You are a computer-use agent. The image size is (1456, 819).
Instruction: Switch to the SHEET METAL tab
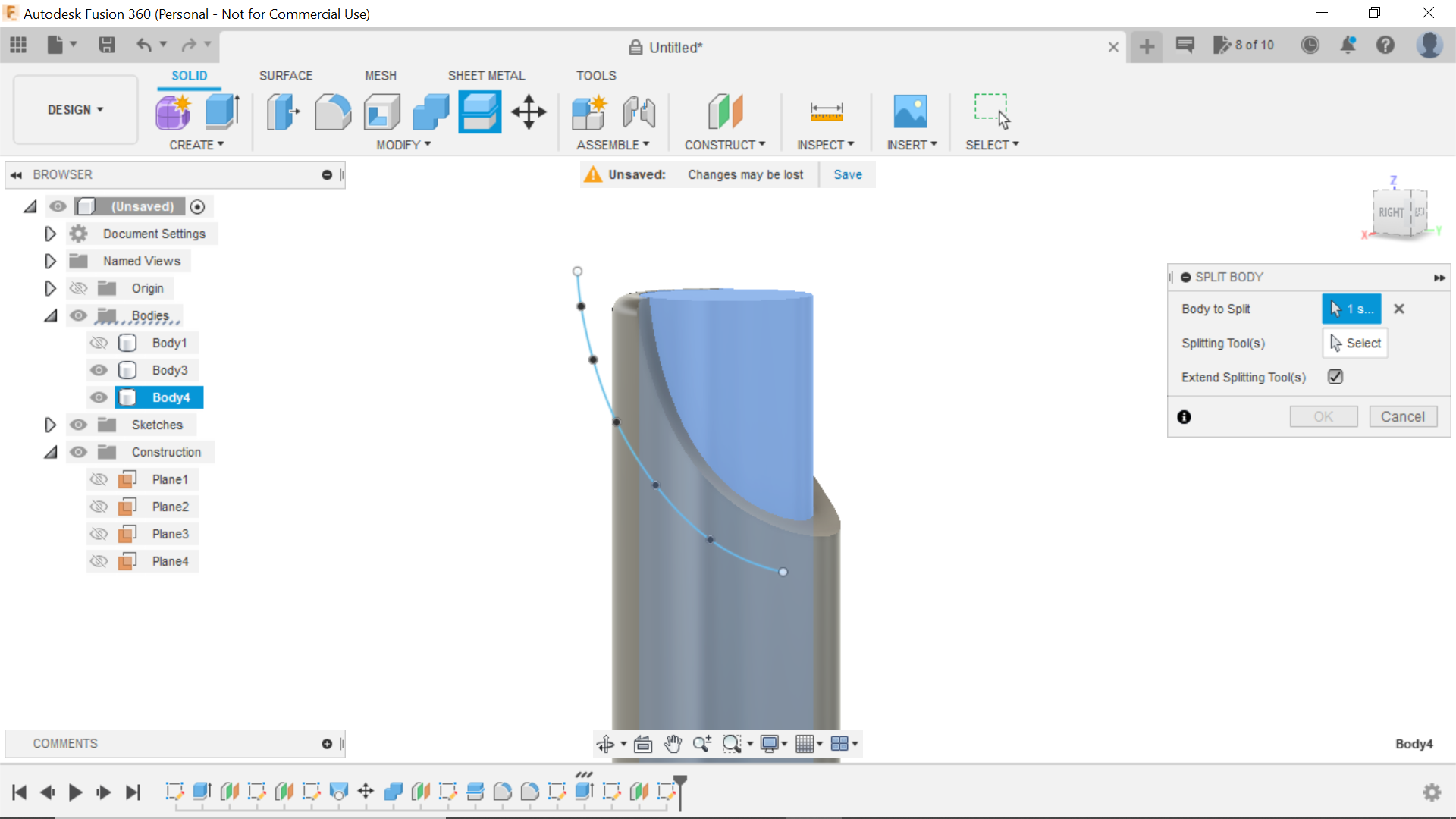coord(486,75)
